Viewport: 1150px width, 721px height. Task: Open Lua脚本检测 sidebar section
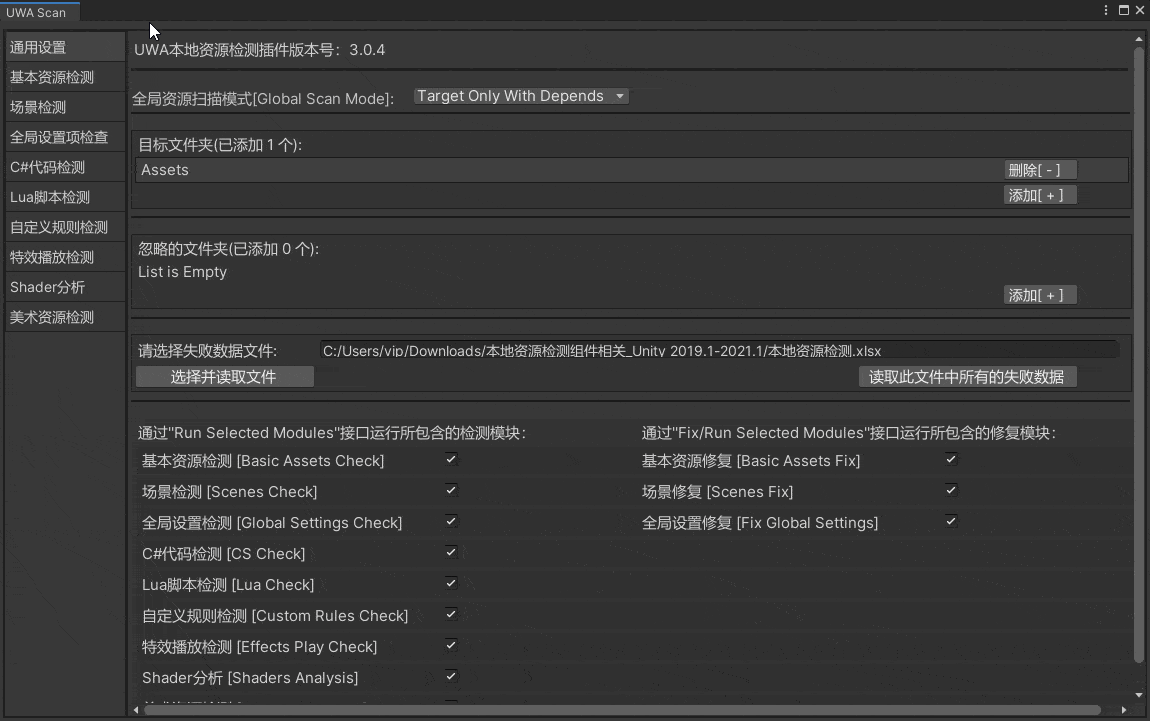(65, 197)
